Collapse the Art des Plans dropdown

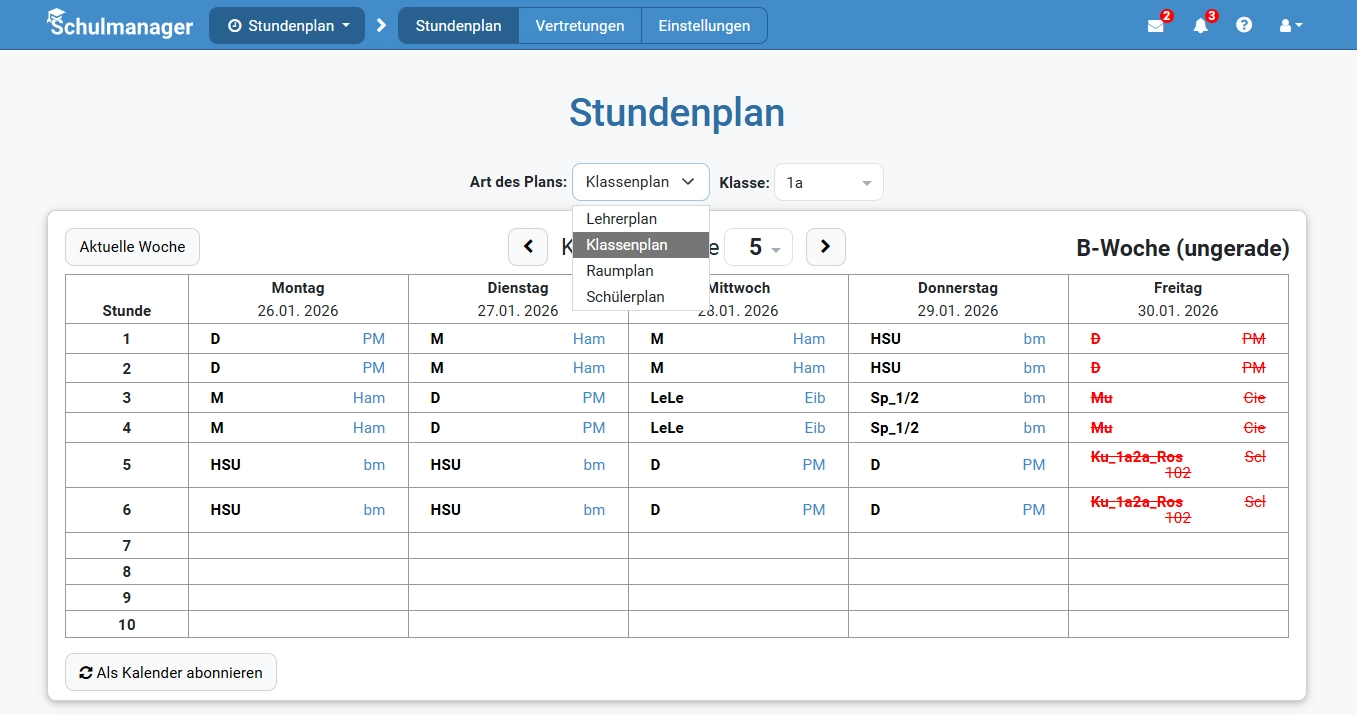[640, 182]
